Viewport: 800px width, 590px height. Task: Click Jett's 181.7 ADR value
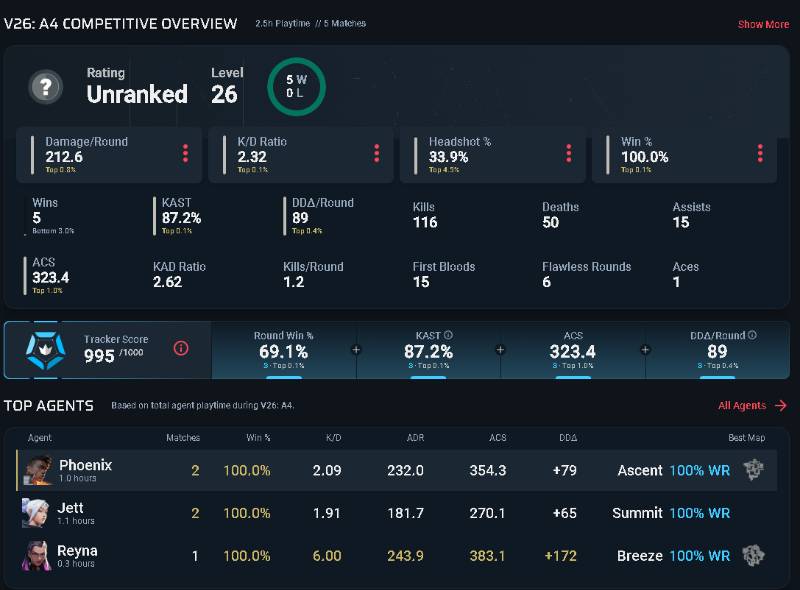[406, 513]
